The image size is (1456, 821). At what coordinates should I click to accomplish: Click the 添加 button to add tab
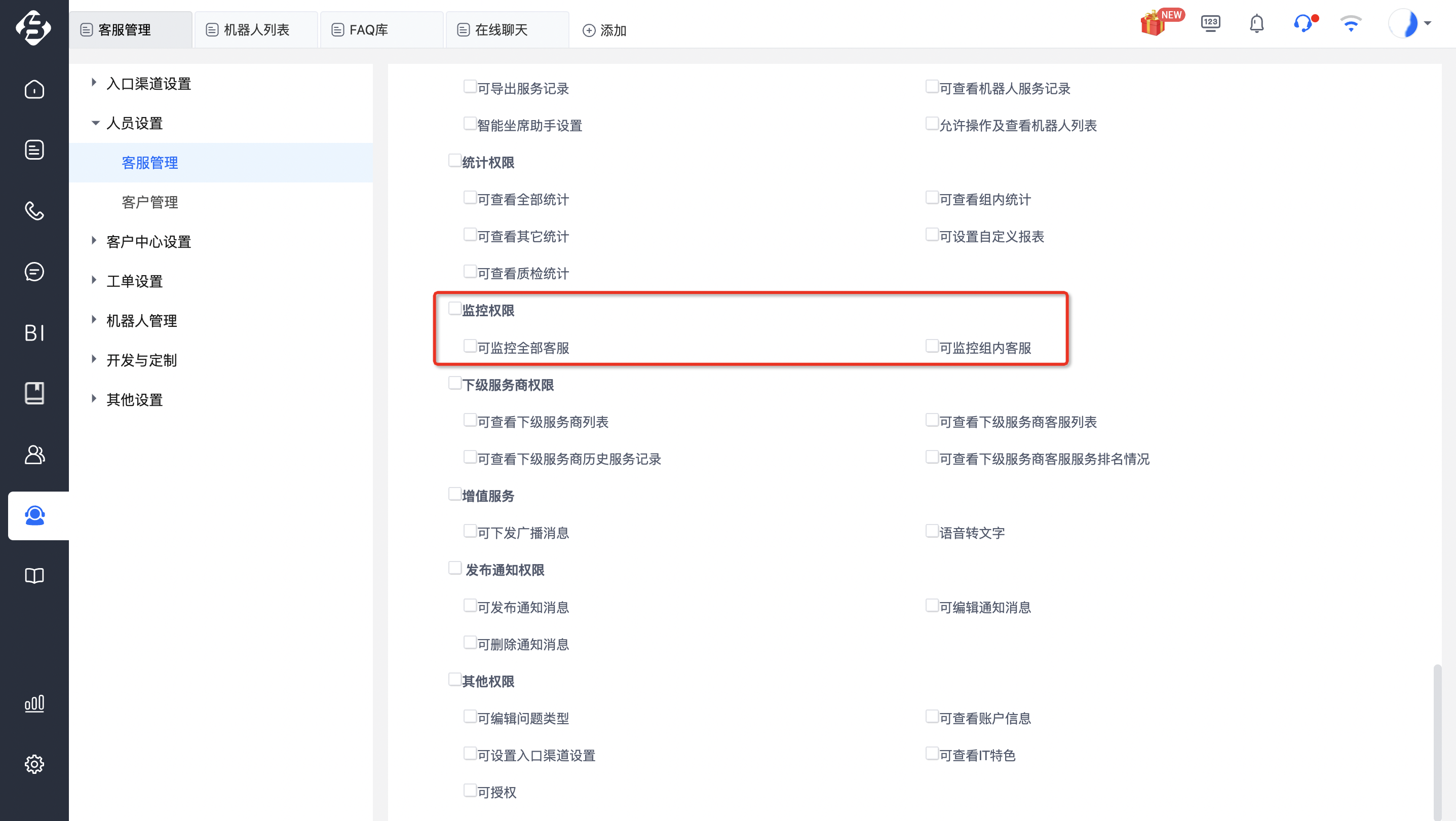click(x=604, y=30)
